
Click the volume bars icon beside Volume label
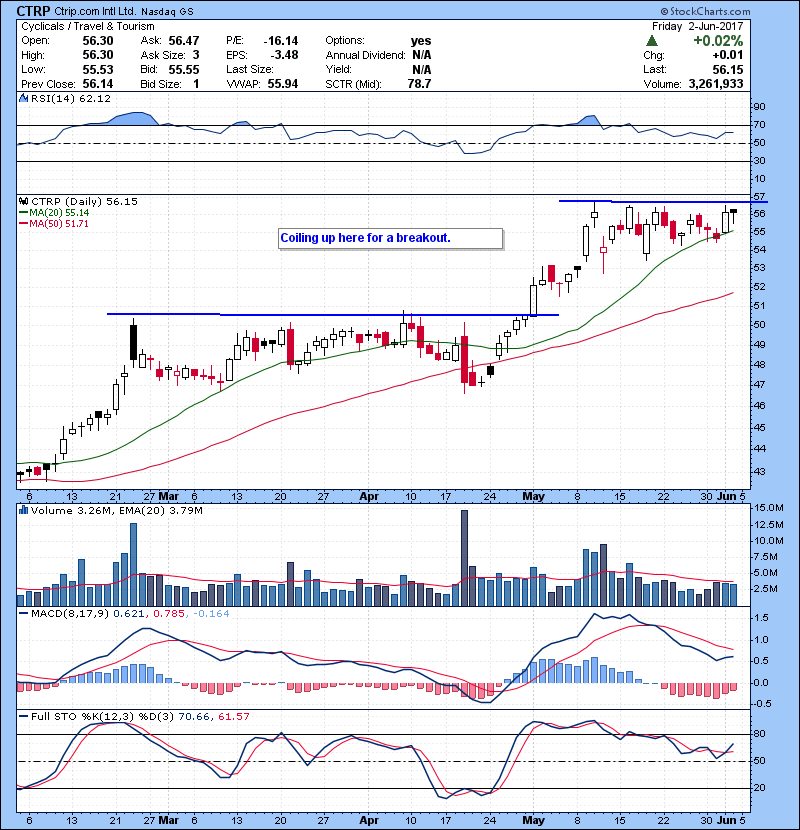click(x=23, y=511)
